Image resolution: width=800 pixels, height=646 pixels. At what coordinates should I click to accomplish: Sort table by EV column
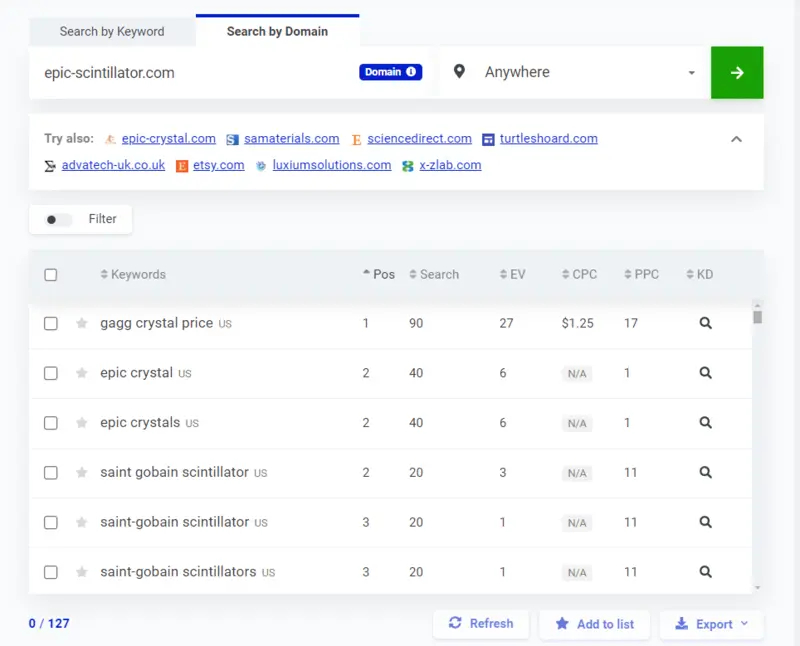coord(512,275)
